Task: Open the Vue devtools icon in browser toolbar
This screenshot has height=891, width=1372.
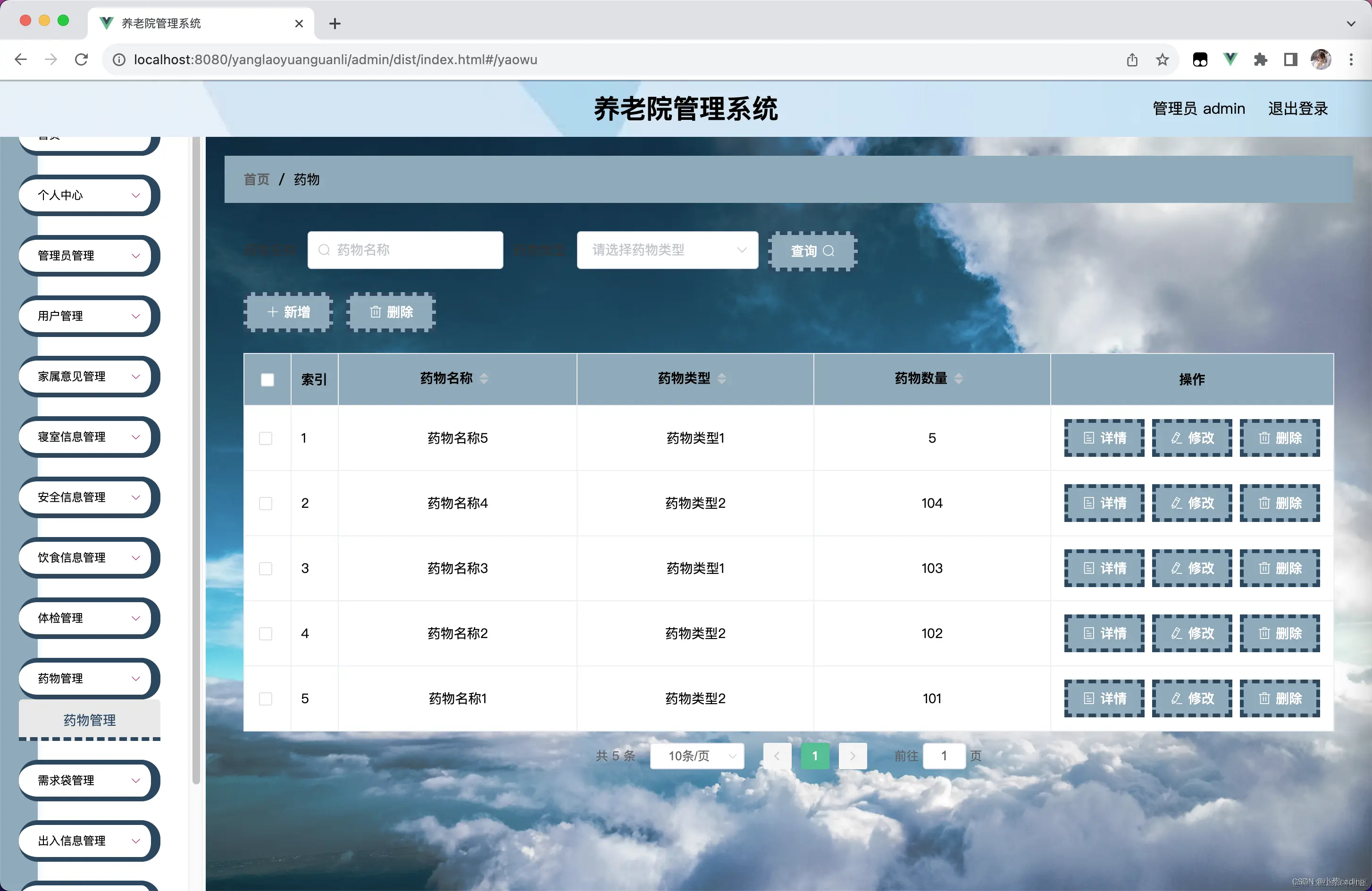Action: point(1231,59)
